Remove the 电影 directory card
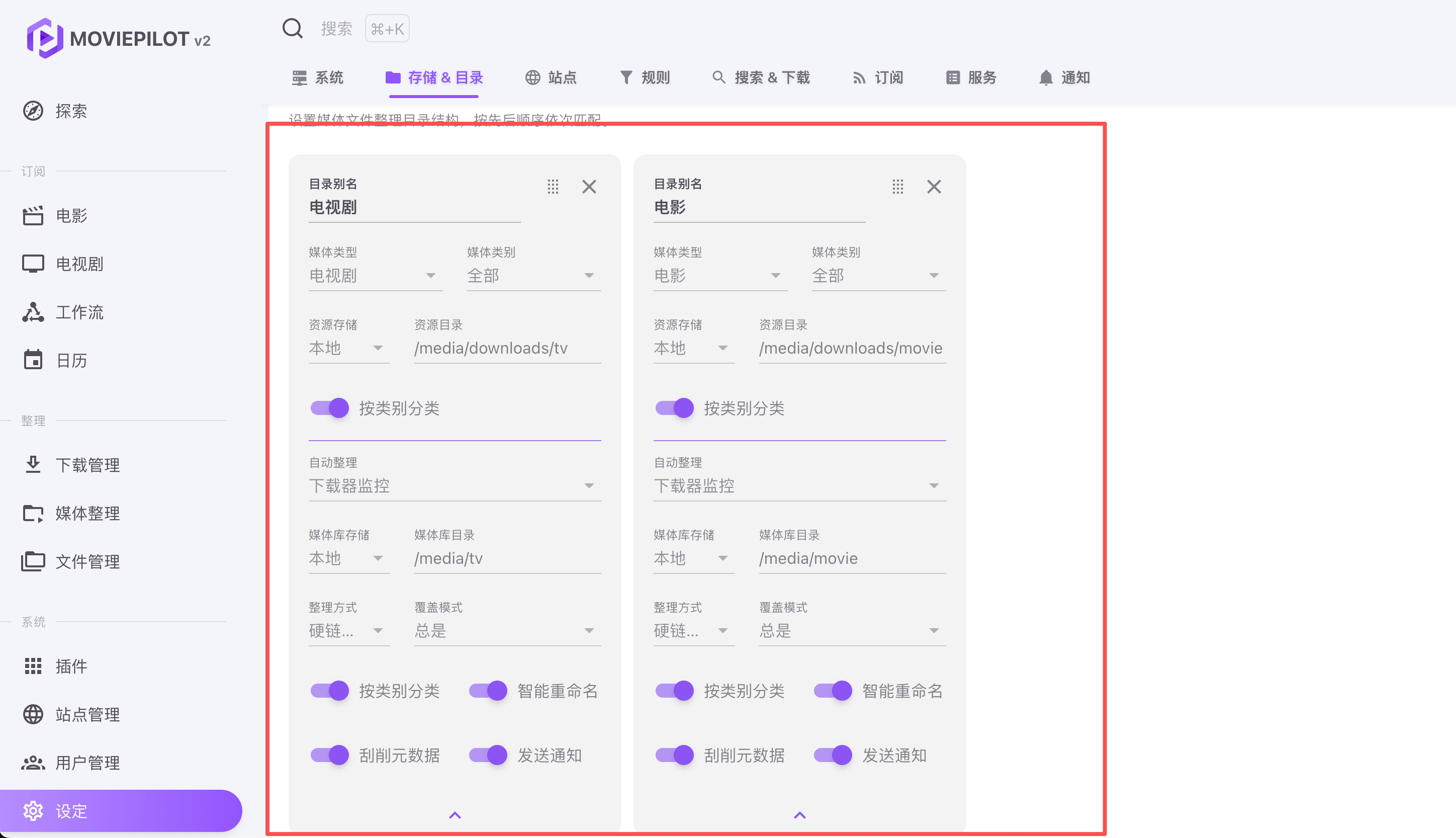 [934, 187]
